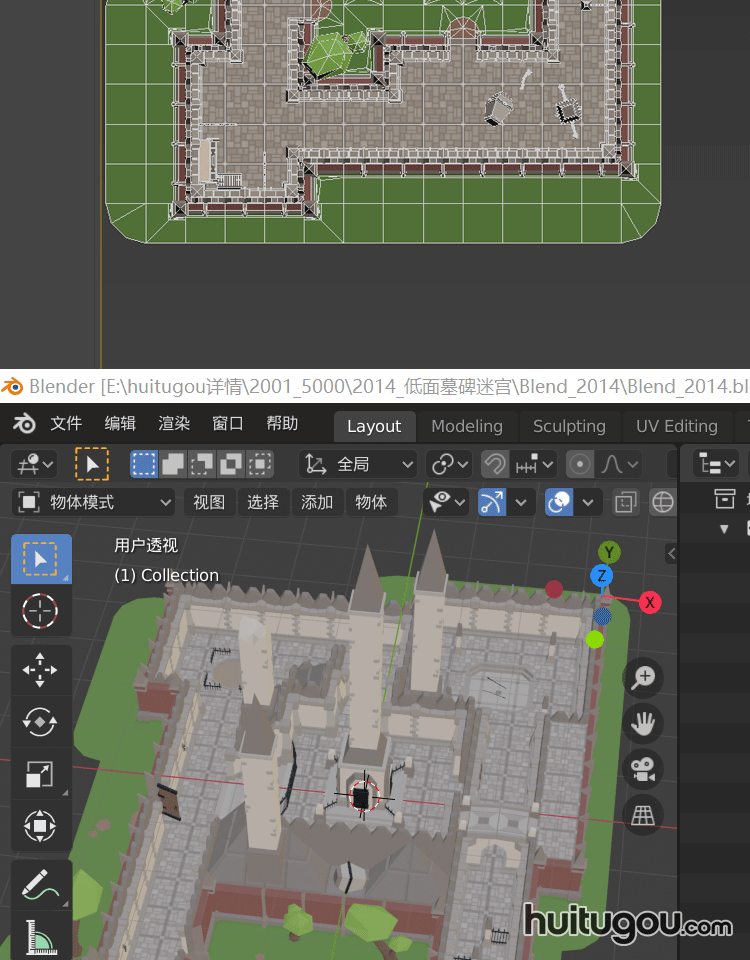Image resolution: width=750 pixels, height=960 pixels.
Task: Select the Move tool in the toolbar
Action: (x=40, y=670)
